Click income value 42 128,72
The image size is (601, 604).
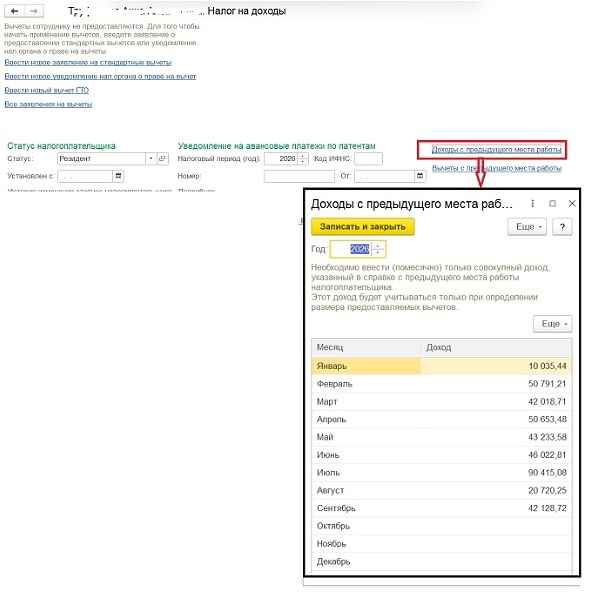click(x=547, y=508)
